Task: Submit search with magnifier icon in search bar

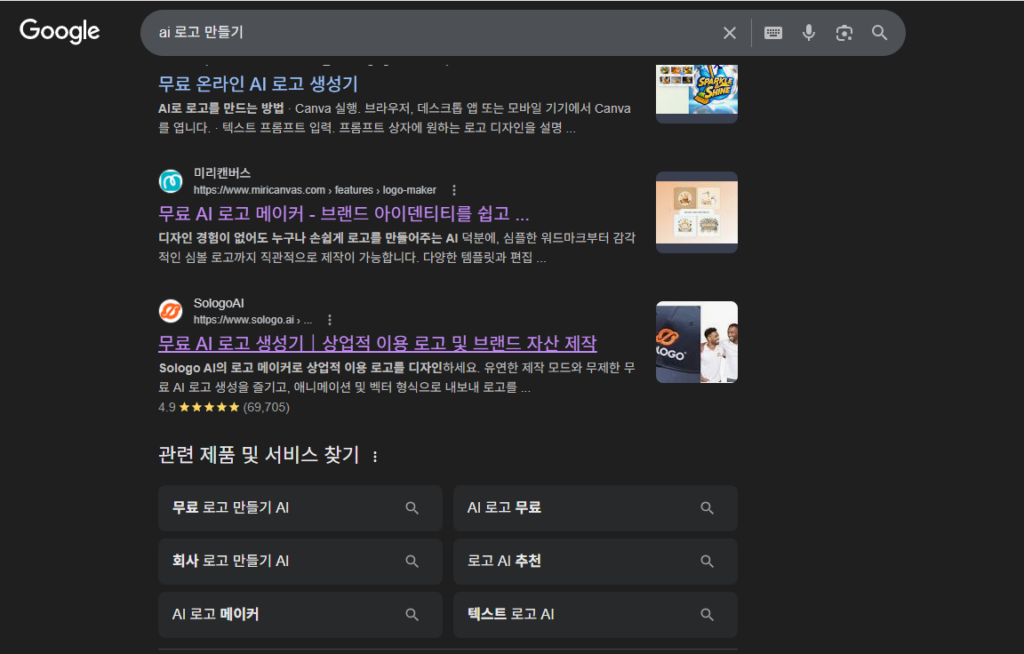Action: tap(880, 33)
